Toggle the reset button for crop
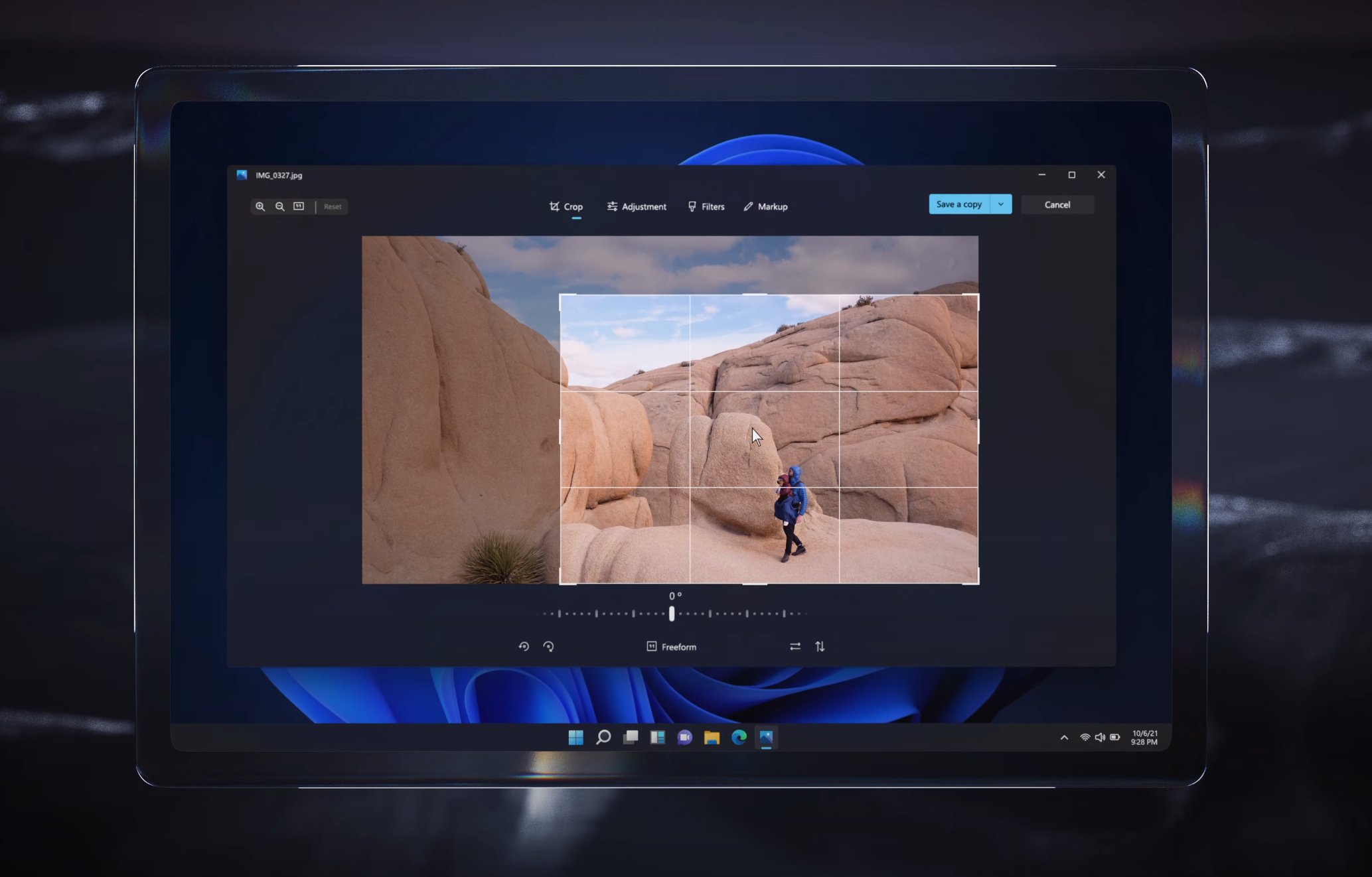This screenshot has width=1372, height=877. click(x=332, y=207)
